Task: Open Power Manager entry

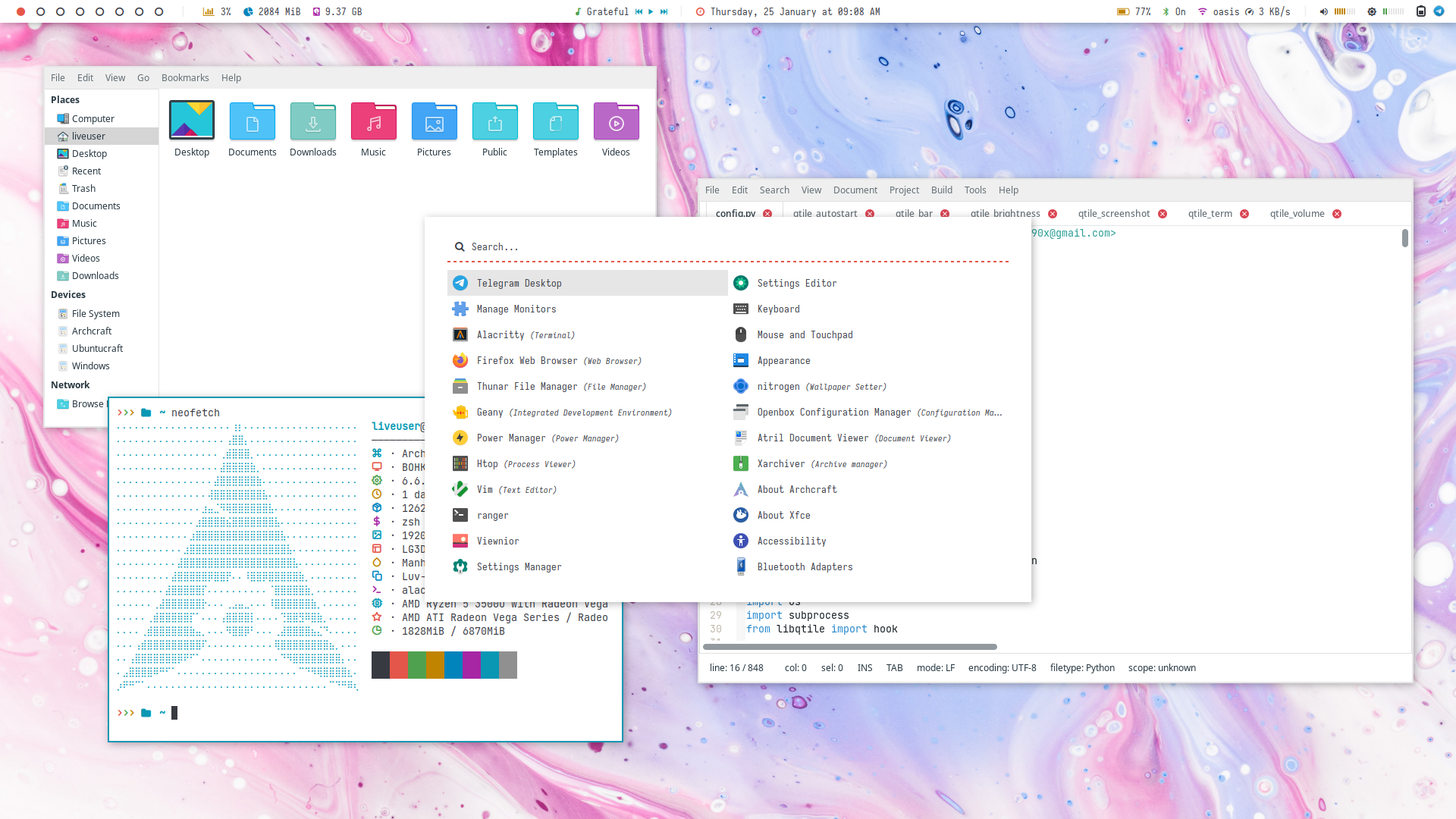Action: click(510, 438)
